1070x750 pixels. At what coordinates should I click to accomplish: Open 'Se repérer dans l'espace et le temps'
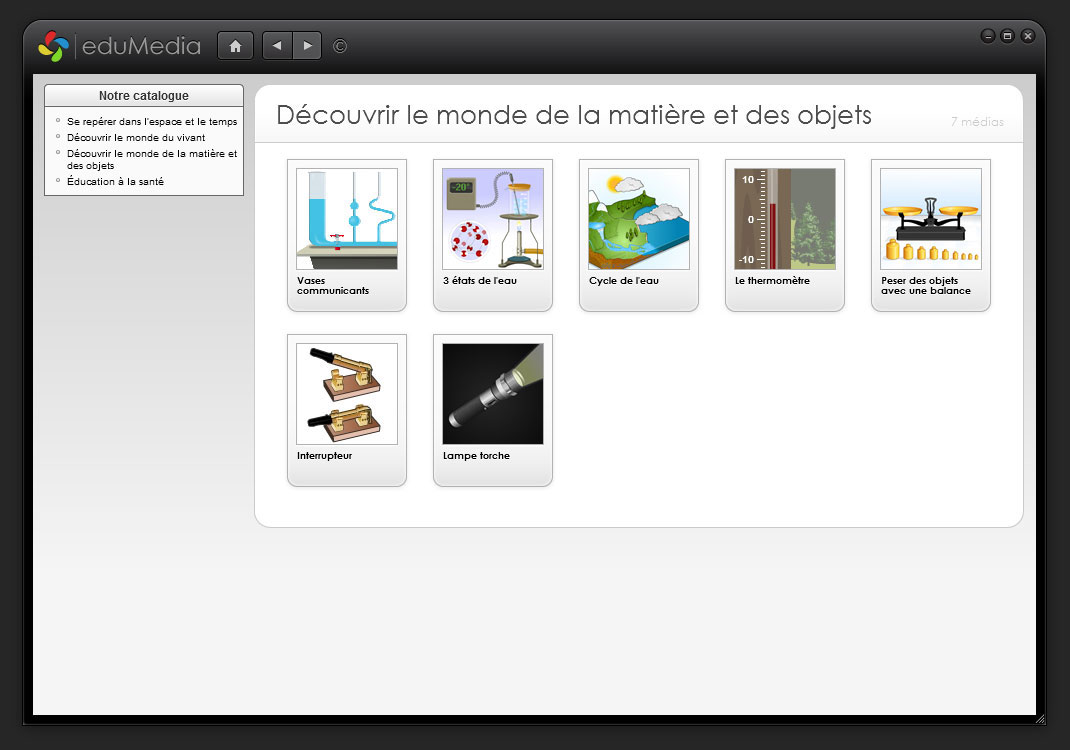(x=152, y=121)
